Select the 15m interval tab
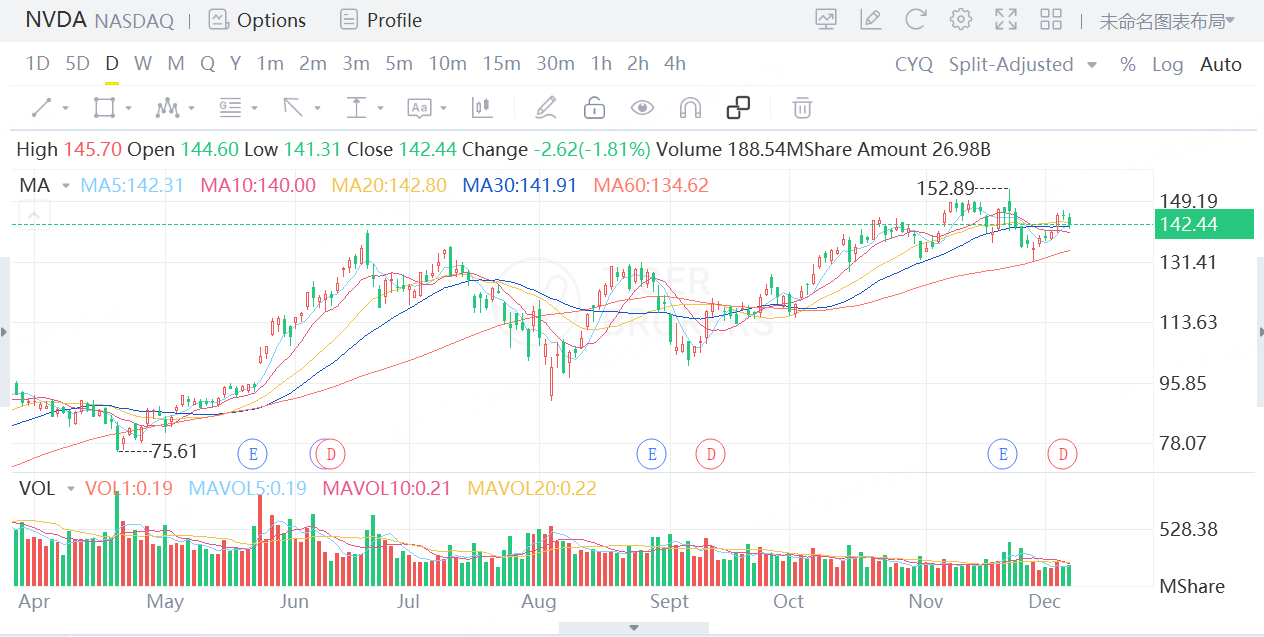The height and width of the screenshot is (637, 1264). [x=501, y=63]
